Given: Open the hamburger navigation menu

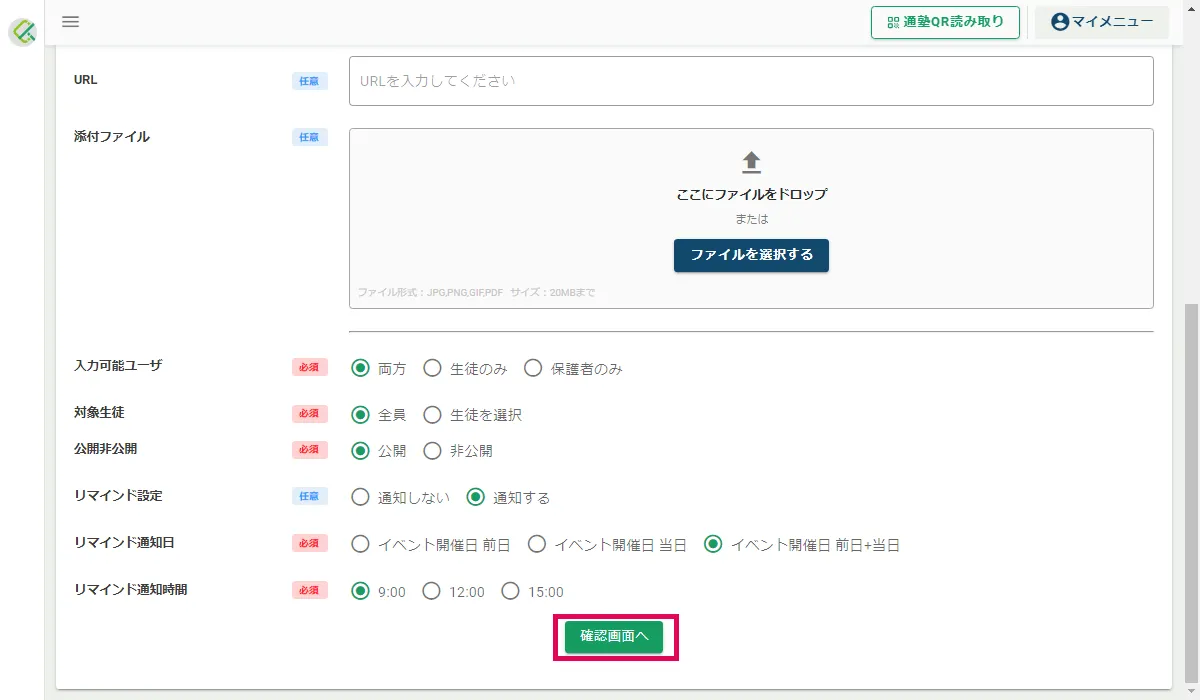Looking at the screenshot, I should click(70, 22).
